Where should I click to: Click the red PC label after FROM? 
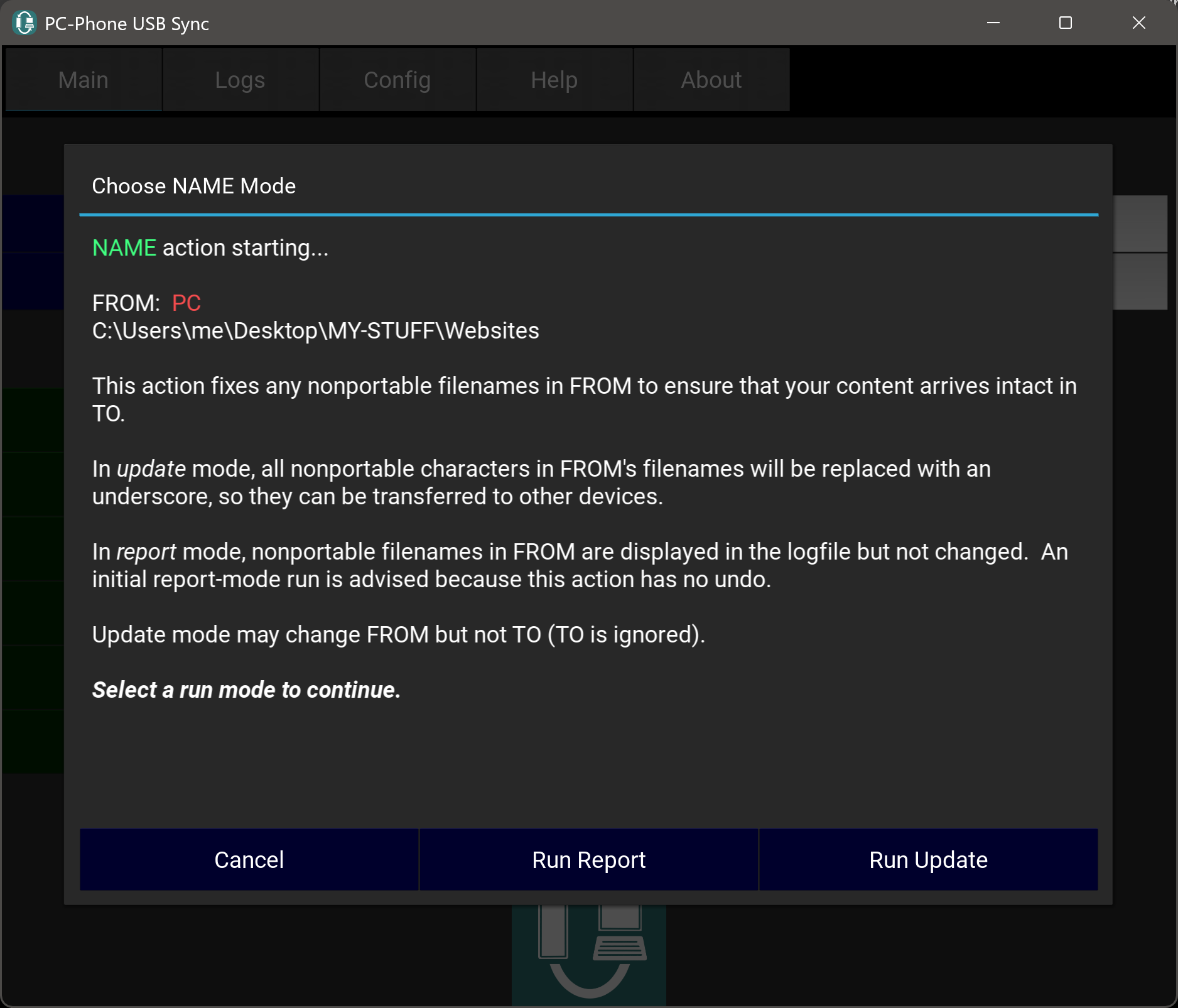(x=186, y=303)
